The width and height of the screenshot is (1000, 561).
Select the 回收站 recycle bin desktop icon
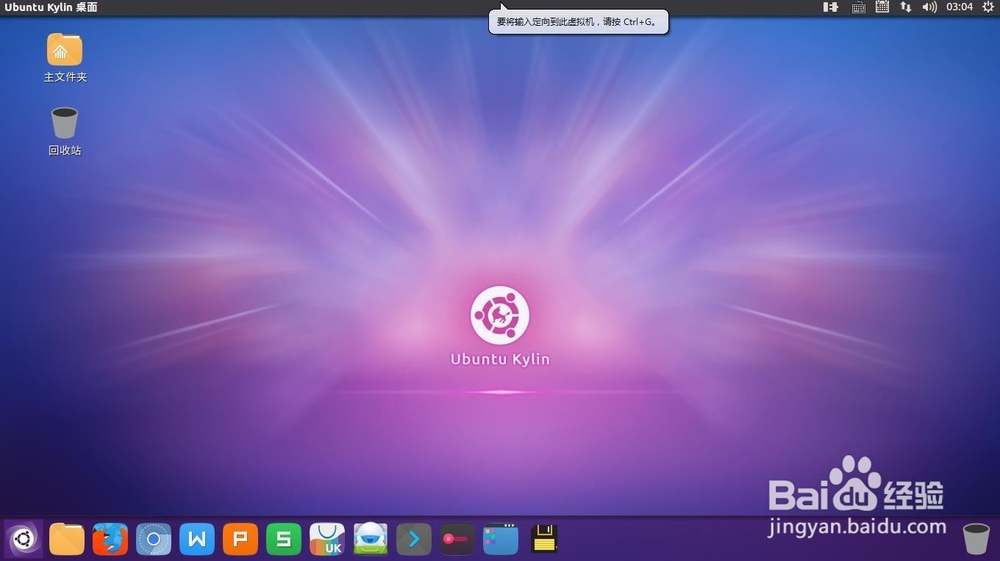click(x=64, y=131)
